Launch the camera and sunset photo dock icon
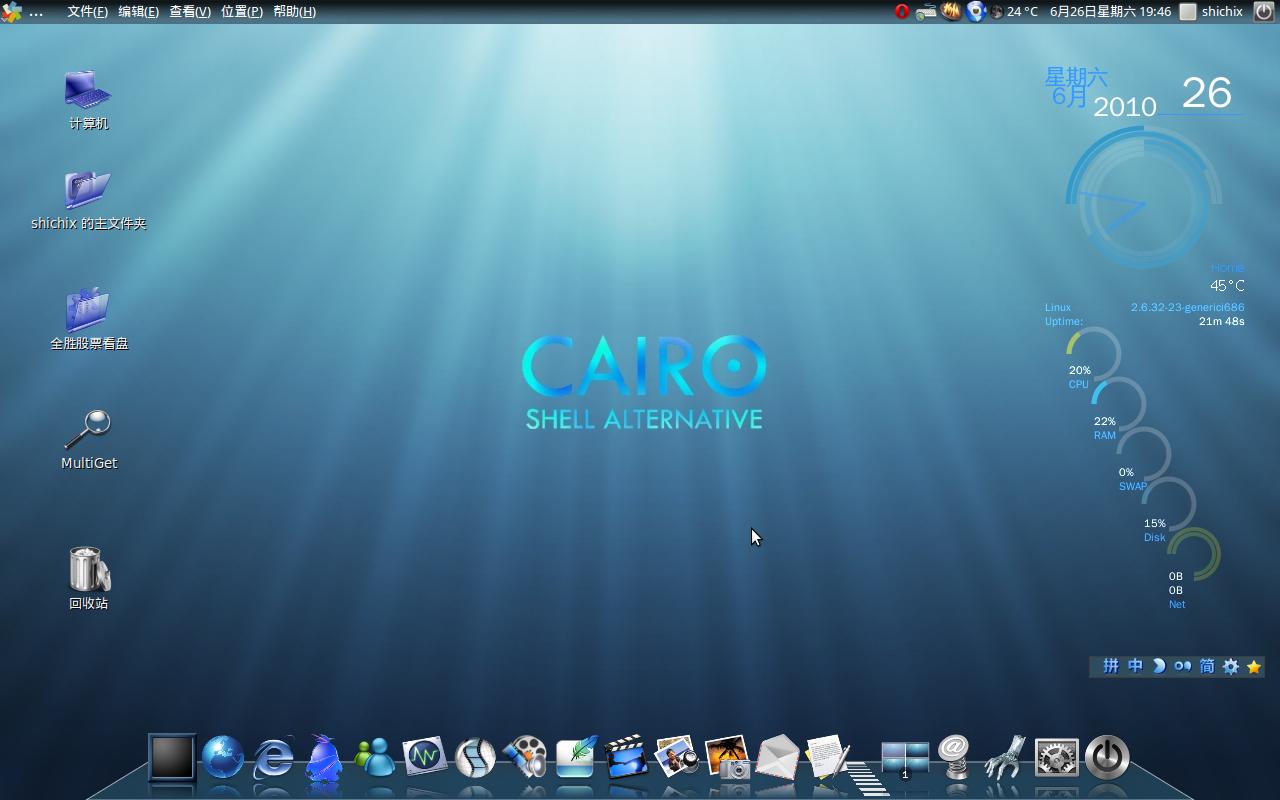The height and width of the screenshot is (800, 1280). 727,757
